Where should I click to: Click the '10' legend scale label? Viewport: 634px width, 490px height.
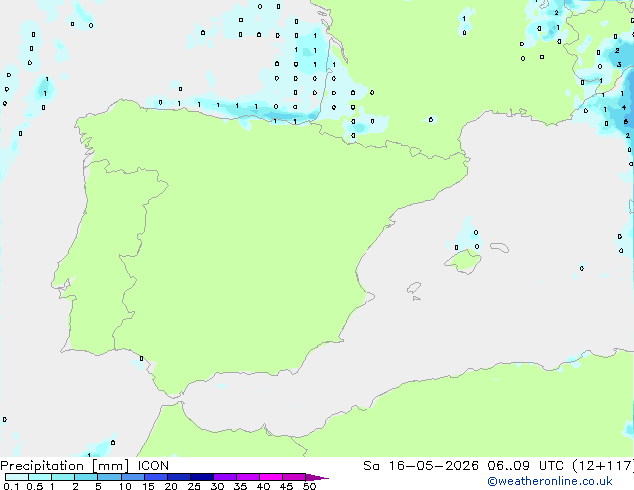point(125,486)
